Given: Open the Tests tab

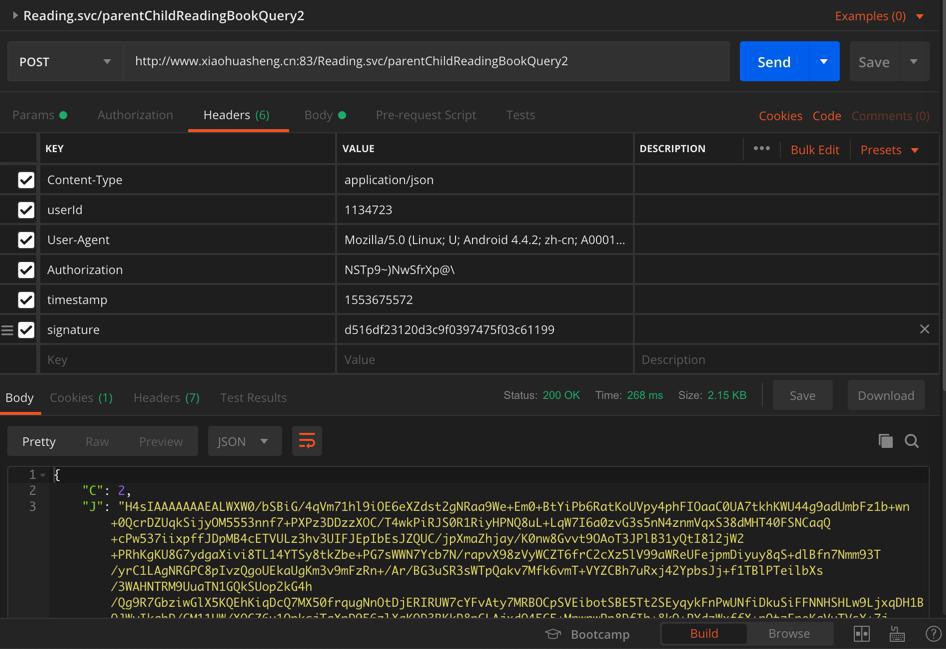Looking at the screenshot, I should click(x=520, y=115).
